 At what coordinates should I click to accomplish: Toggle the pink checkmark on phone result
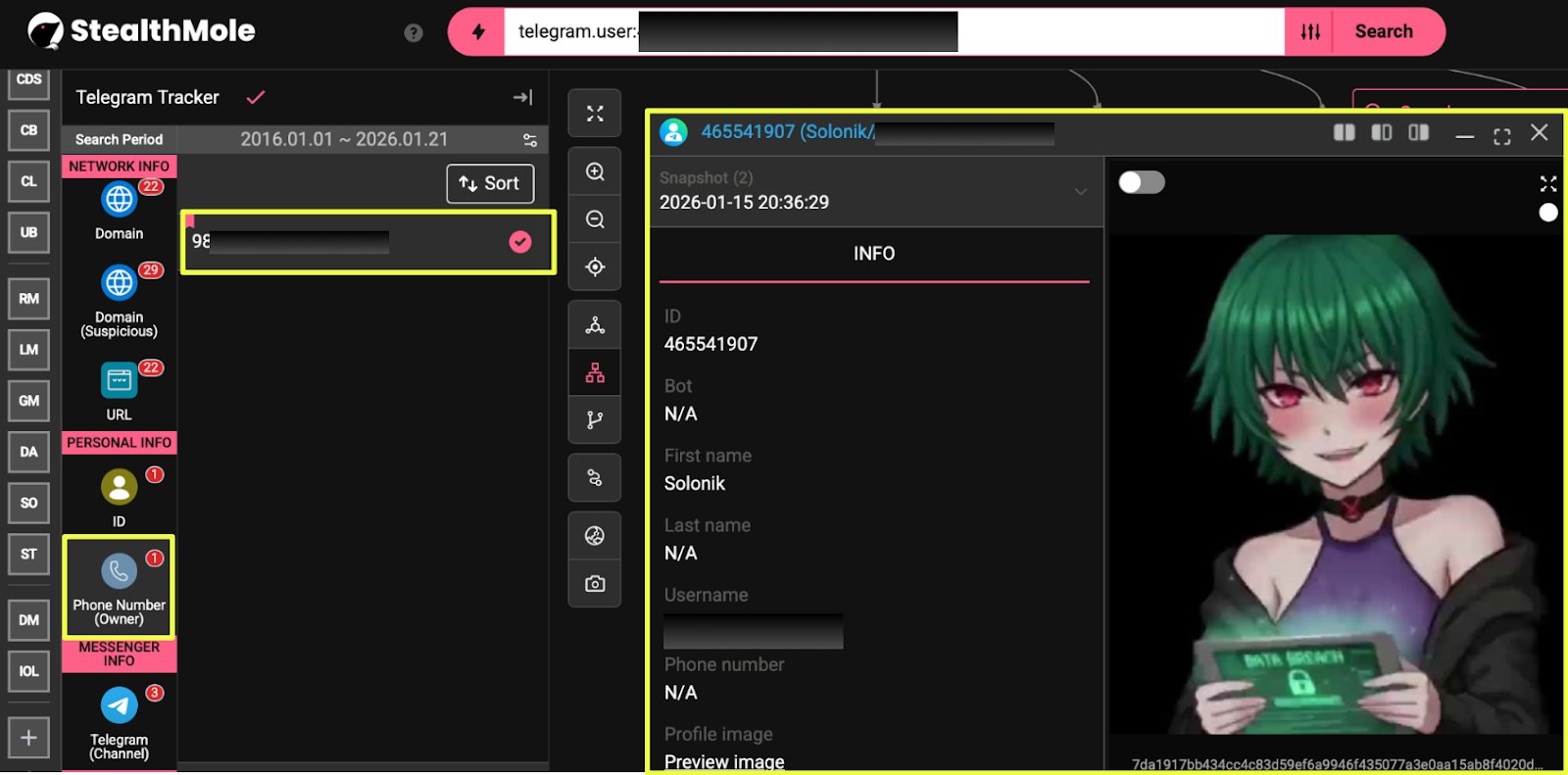pos(520,242)
